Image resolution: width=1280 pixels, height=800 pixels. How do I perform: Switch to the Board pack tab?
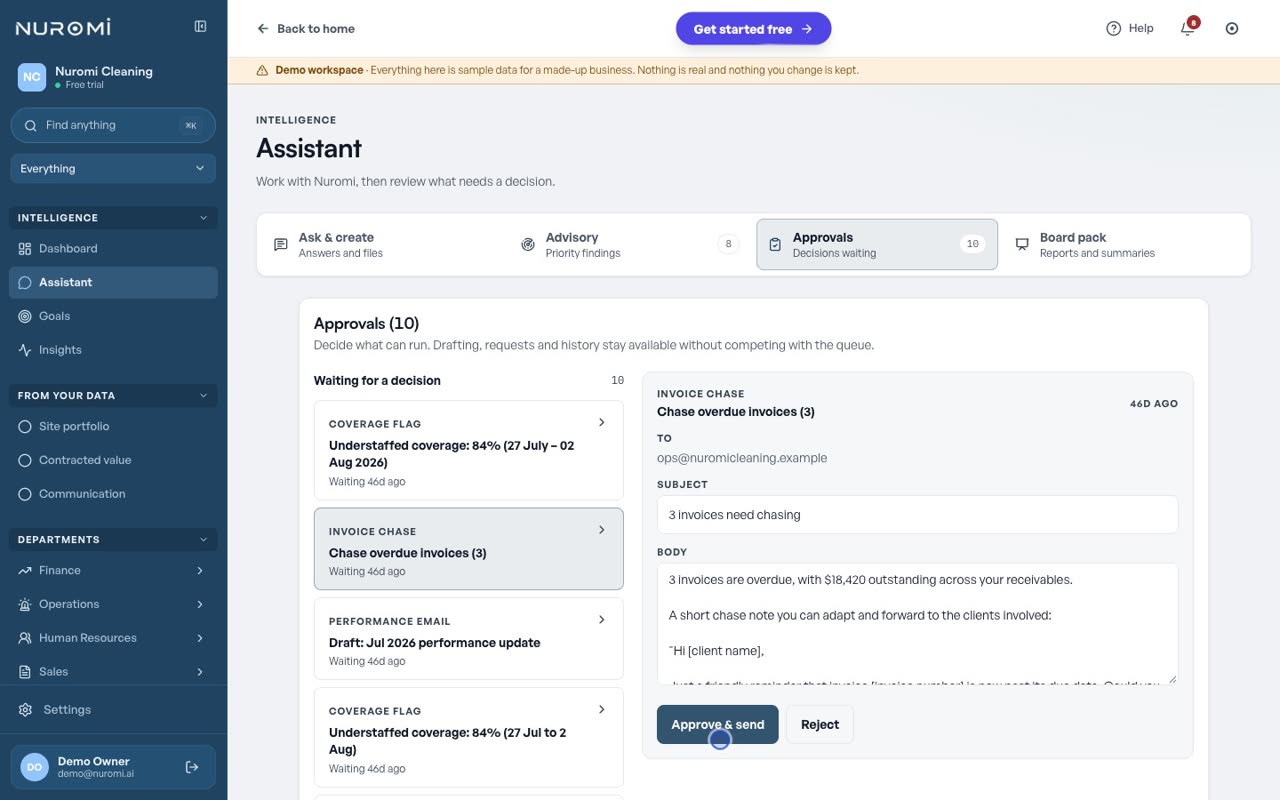1124,245
